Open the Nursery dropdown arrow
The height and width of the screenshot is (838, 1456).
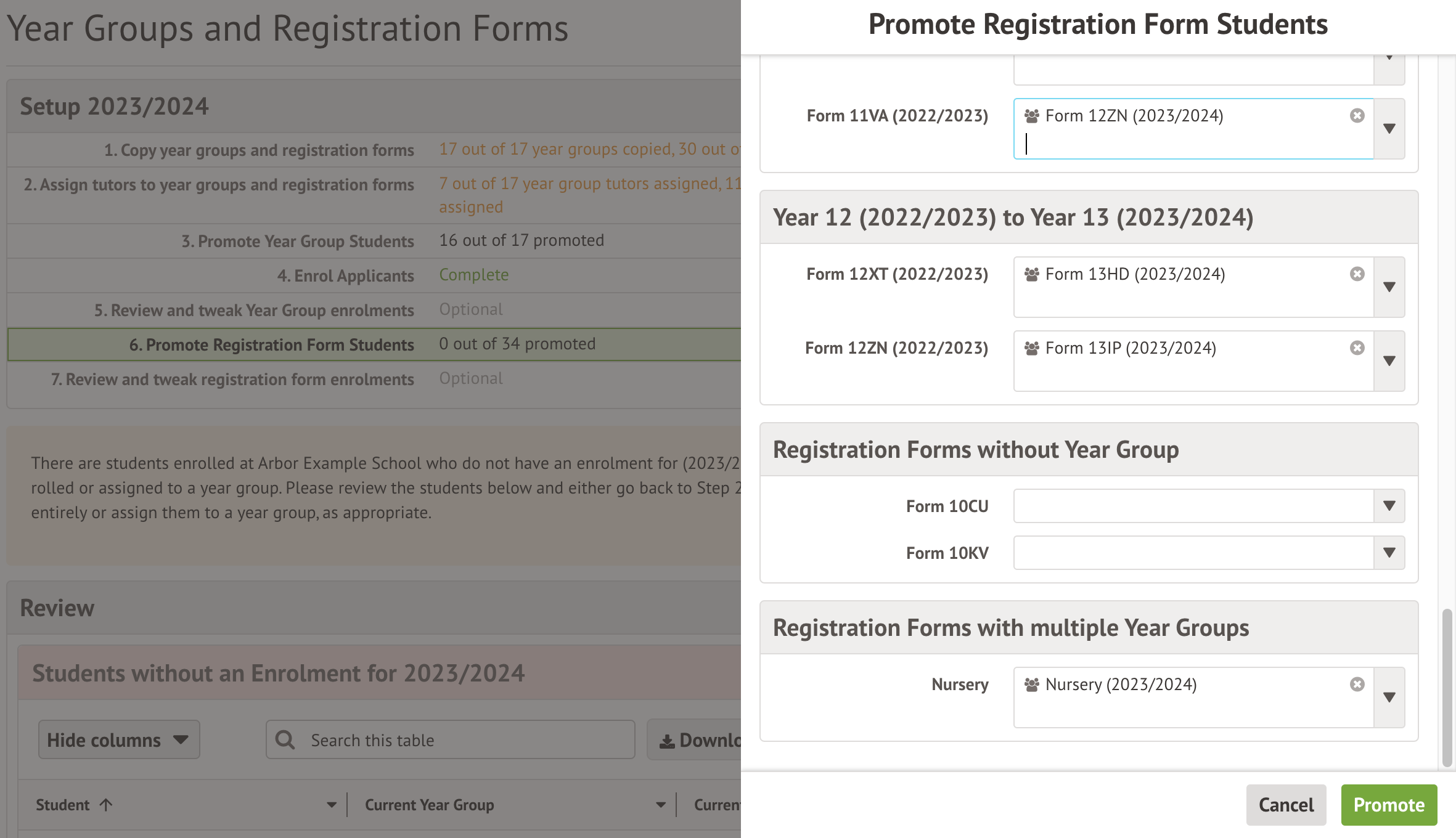tap(1389, 698)
